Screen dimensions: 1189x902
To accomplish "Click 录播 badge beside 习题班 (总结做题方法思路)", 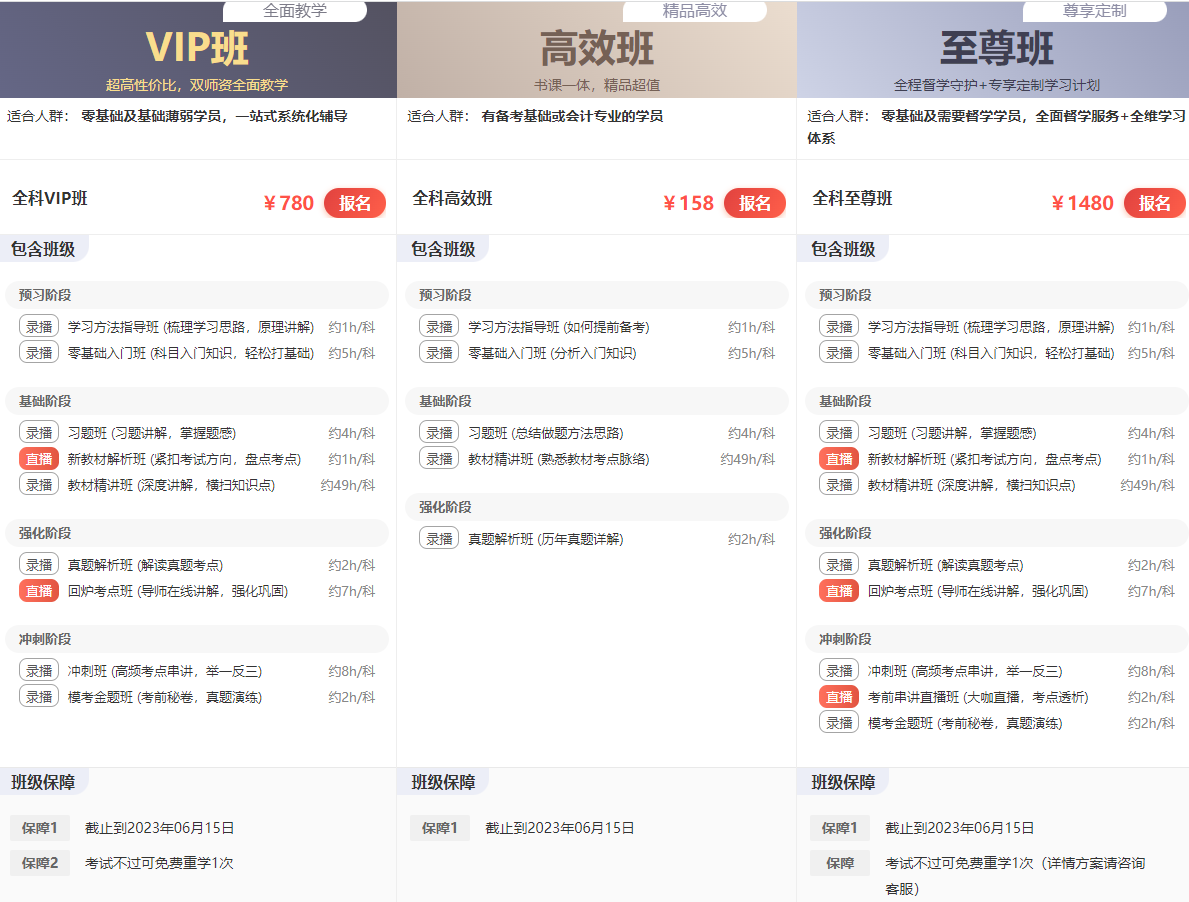I will pos(439,433).
